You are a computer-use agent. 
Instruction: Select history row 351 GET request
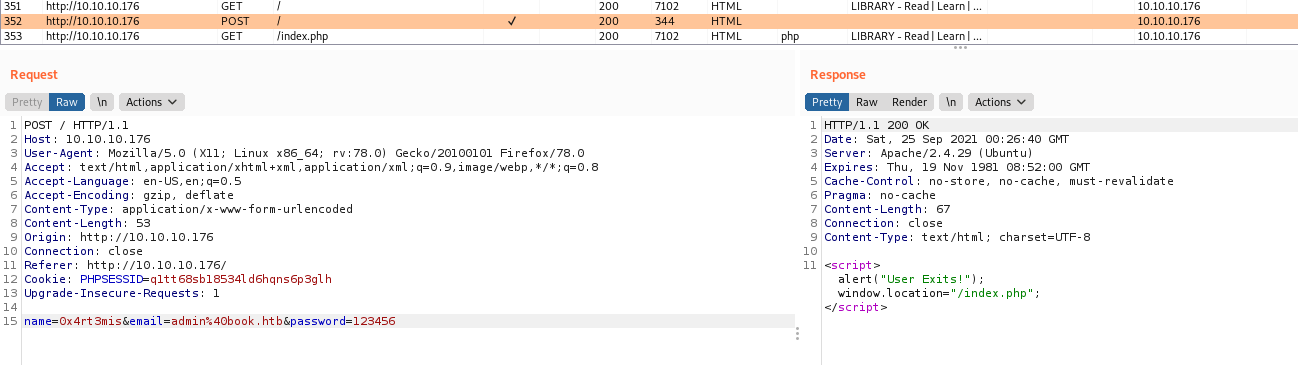click(649, 6)
